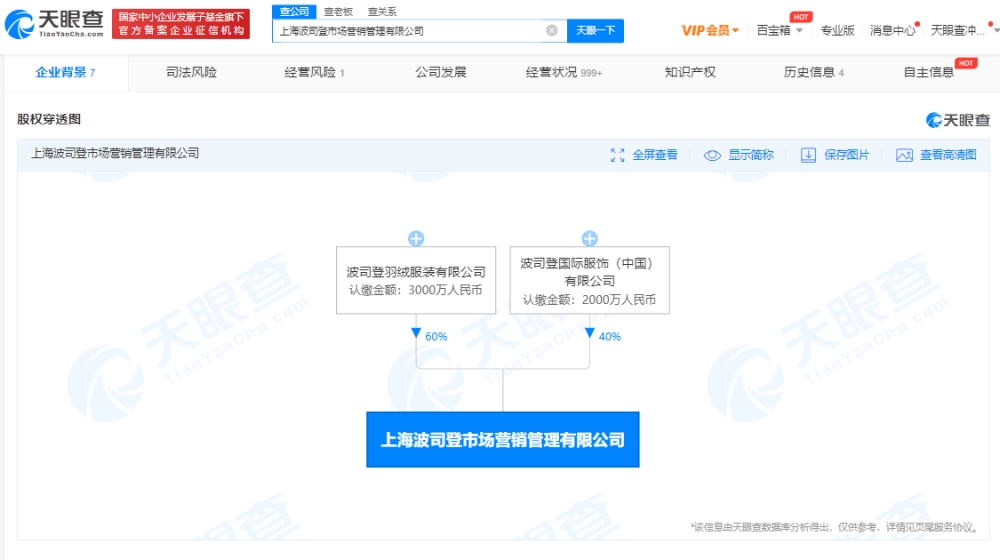Open the 专业版 link

pyautogui.click(x=837, y=30)
